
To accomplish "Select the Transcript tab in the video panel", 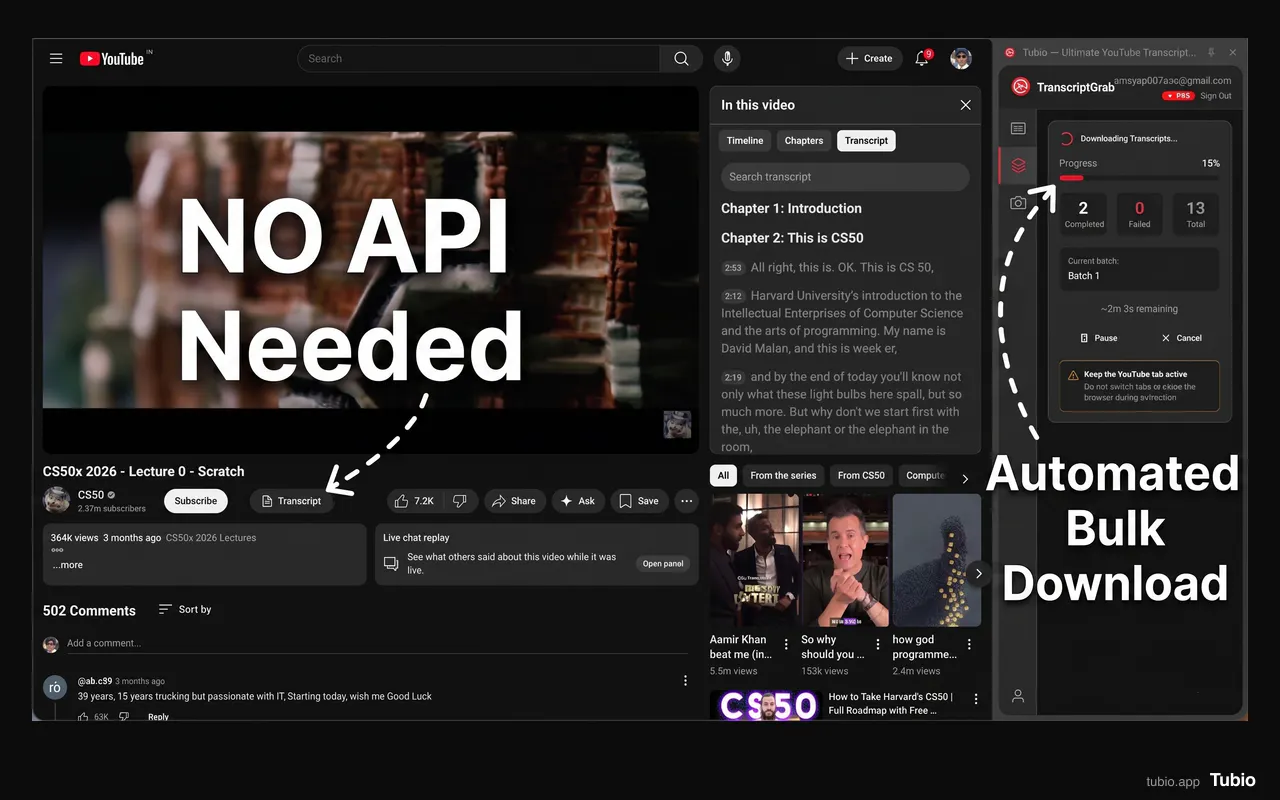I will pyautogui.click(x=866, y=141).
